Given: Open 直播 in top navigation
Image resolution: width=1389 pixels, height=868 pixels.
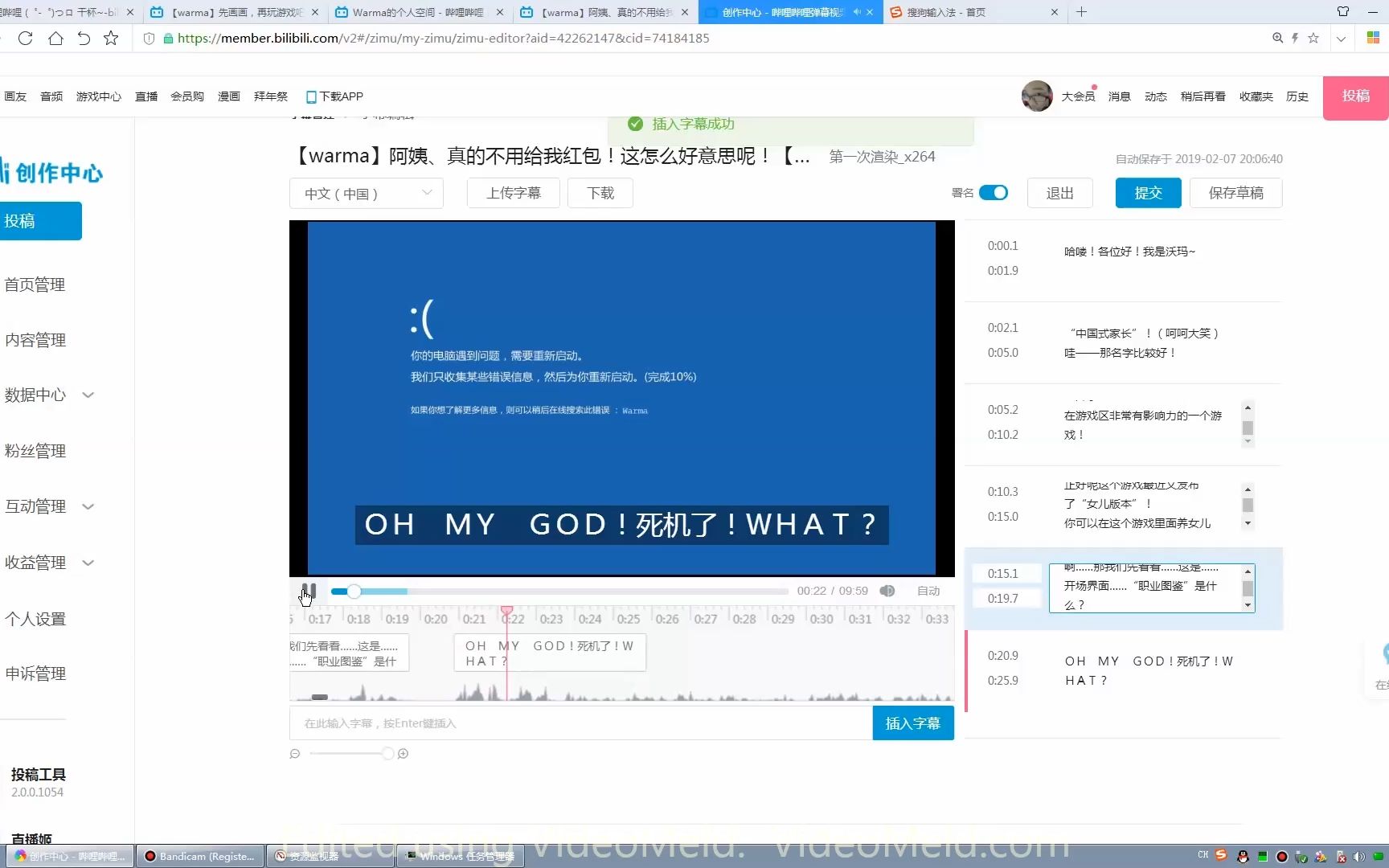Looking at the screenshot, I should [x=146, y=96].
